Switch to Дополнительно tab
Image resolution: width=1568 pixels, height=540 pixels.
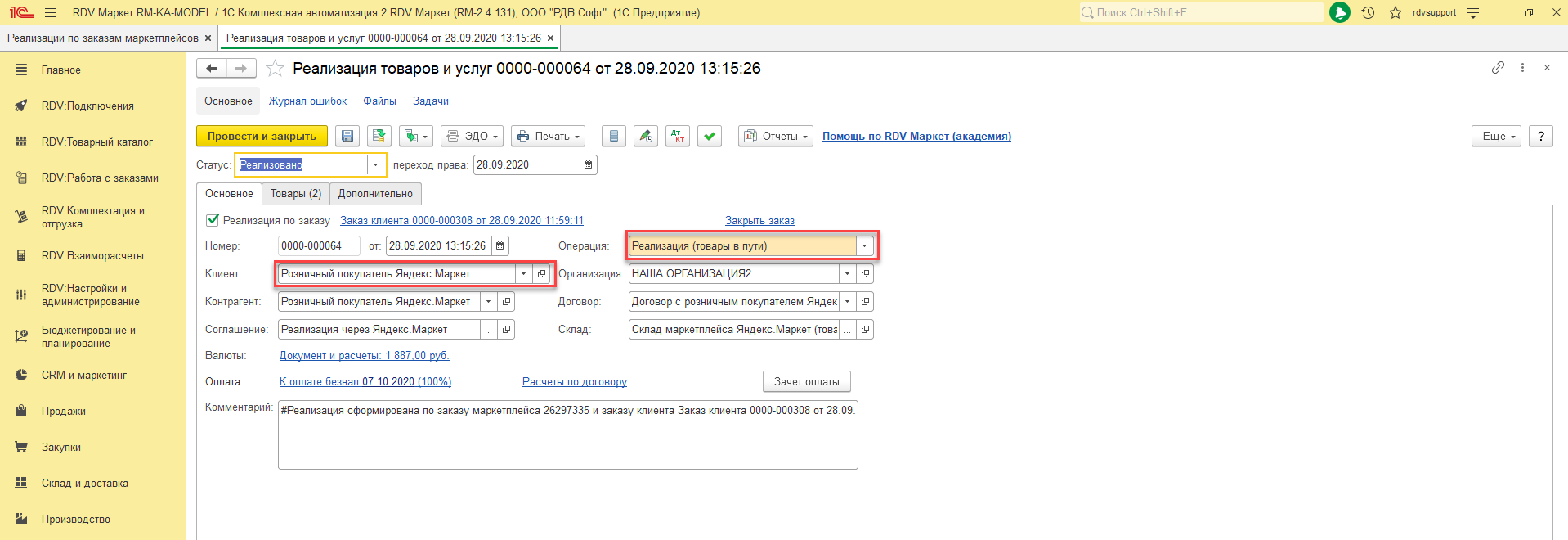[375, 194]
